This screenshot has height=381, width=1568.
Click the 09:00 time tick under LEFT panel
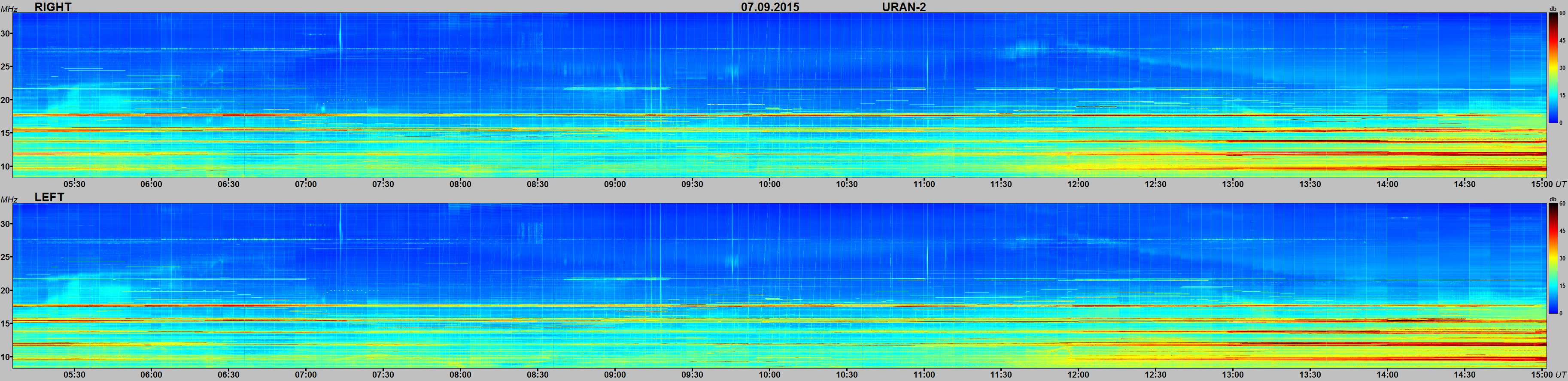coord(615,375)
